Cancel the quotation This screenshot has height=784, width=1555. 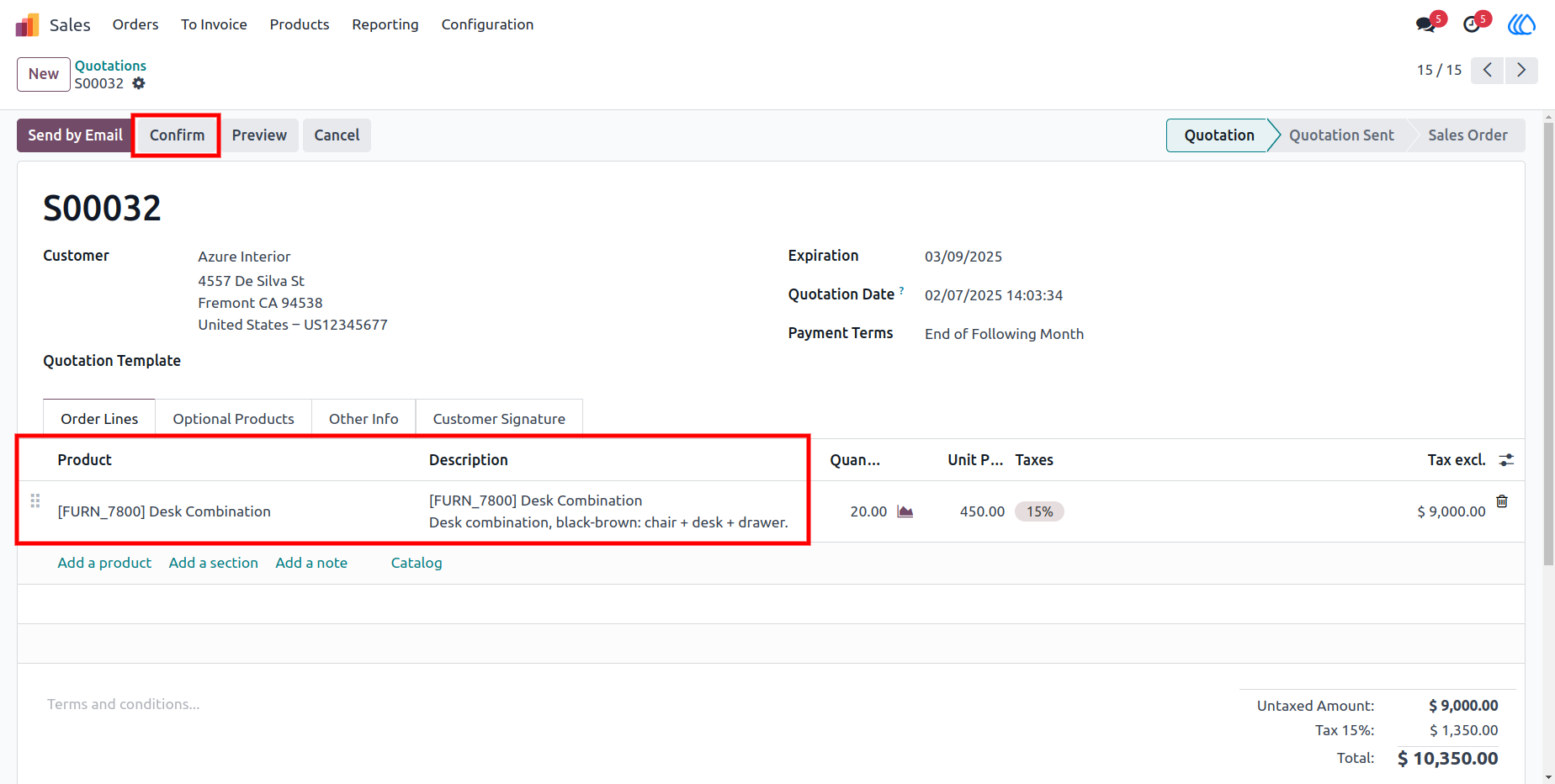click(337, 135)
